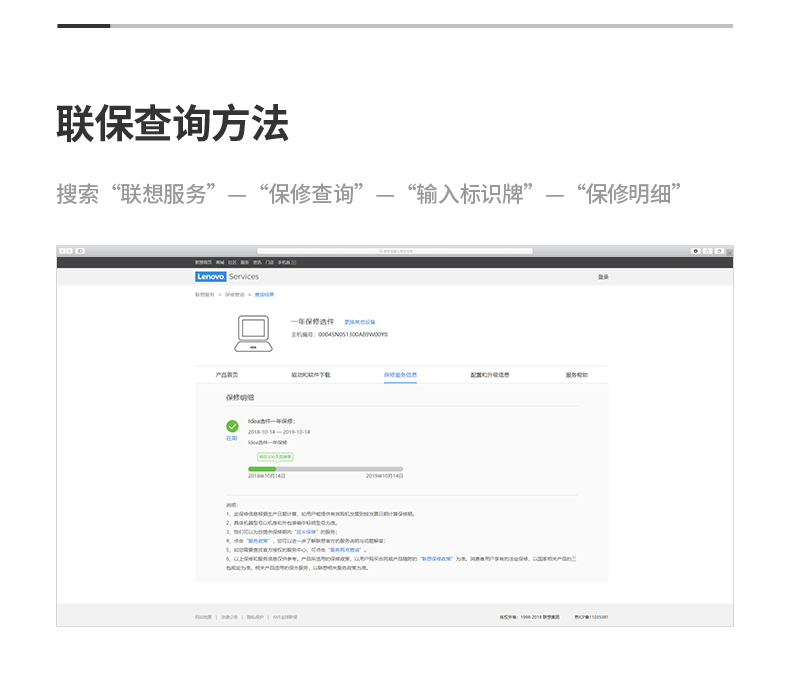Click the 2018-10-14 — 2019-10-14 warranty date text
Screen dimensions: 790x680
(279, 432)
